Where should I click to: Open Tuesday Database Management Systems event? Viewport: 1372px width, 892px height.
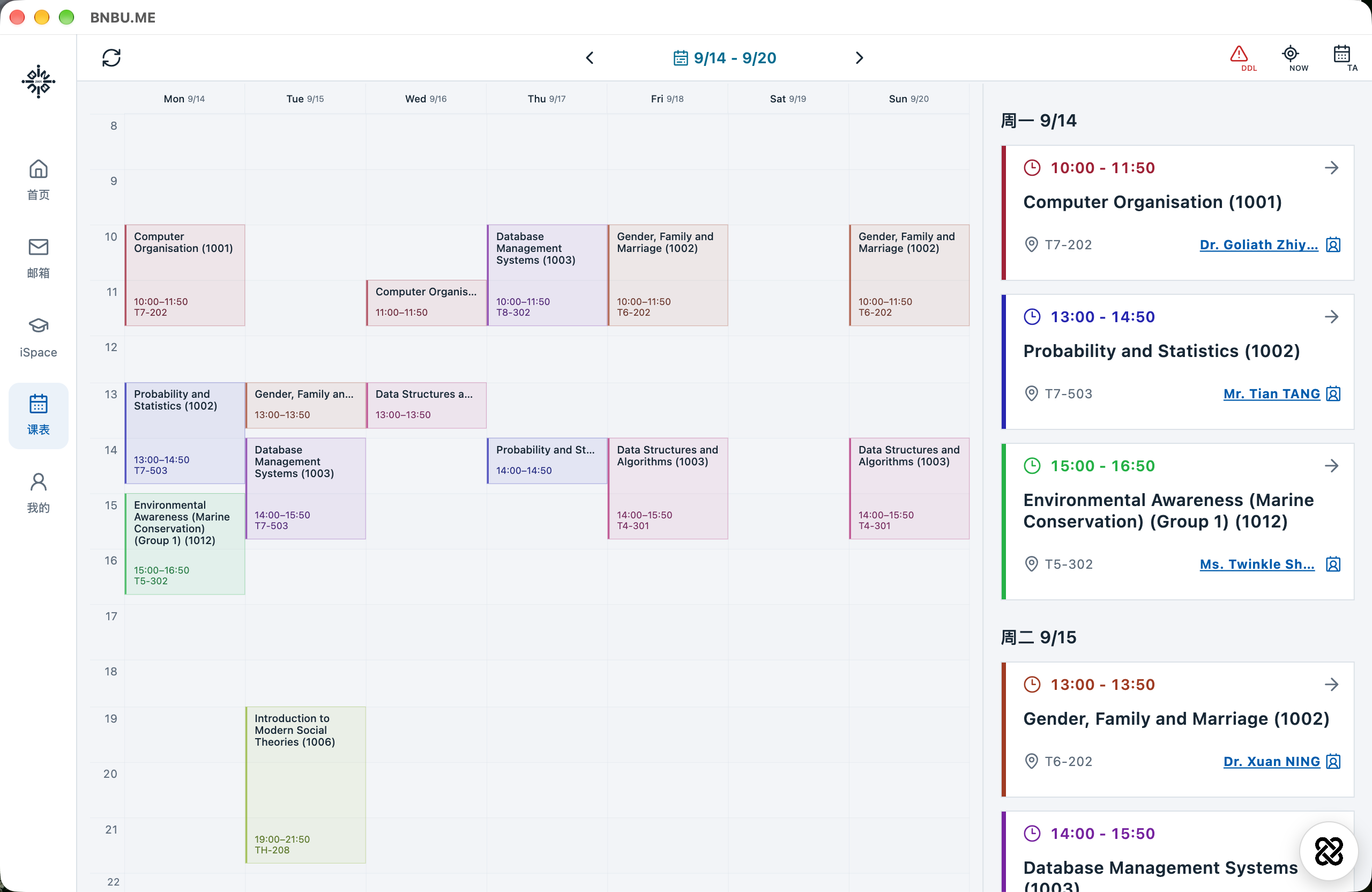(x=305, y=488)
